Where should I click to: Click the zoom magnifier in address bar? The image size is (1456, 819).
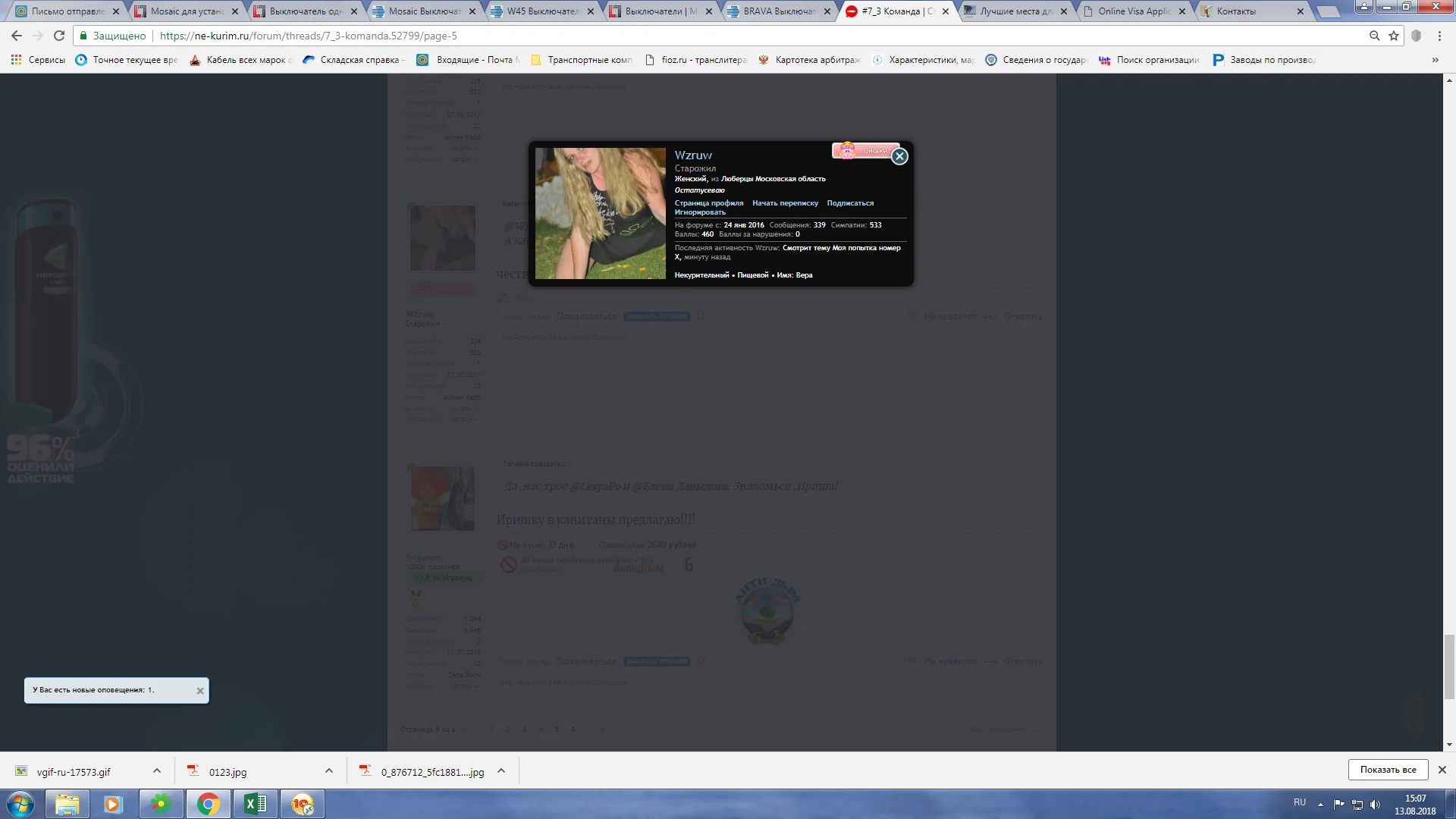(1374, 36)
